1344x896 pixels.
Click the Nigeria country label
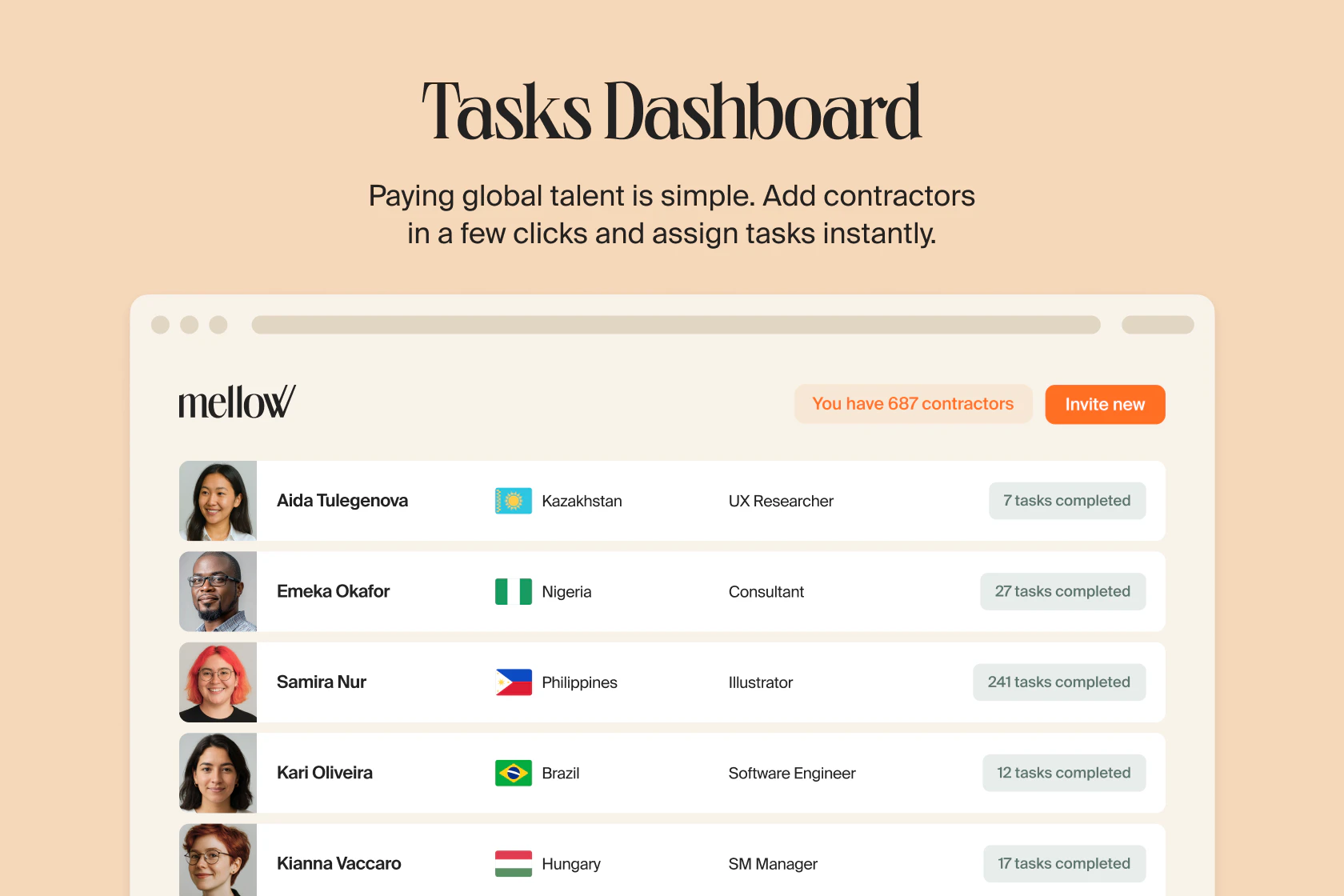click(566, 591)
